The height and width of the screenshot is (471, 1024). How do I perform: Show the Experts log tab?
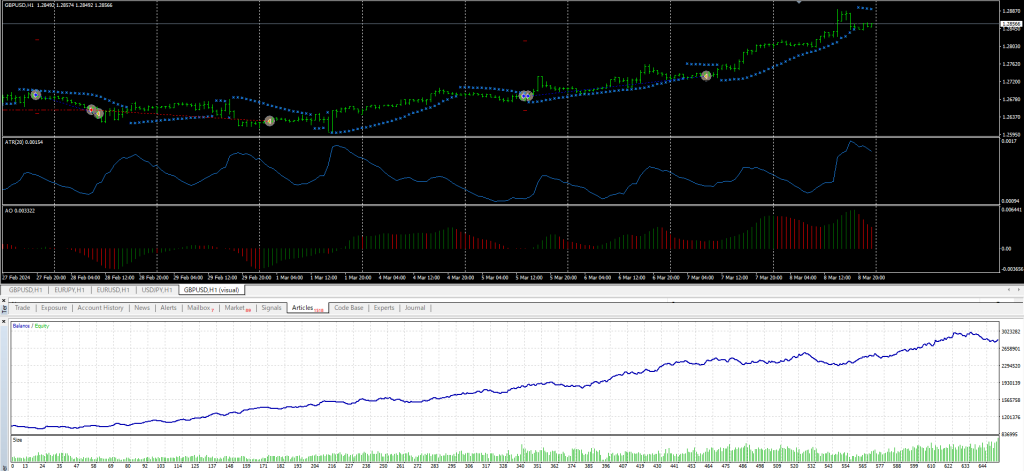tap(384, 308)
